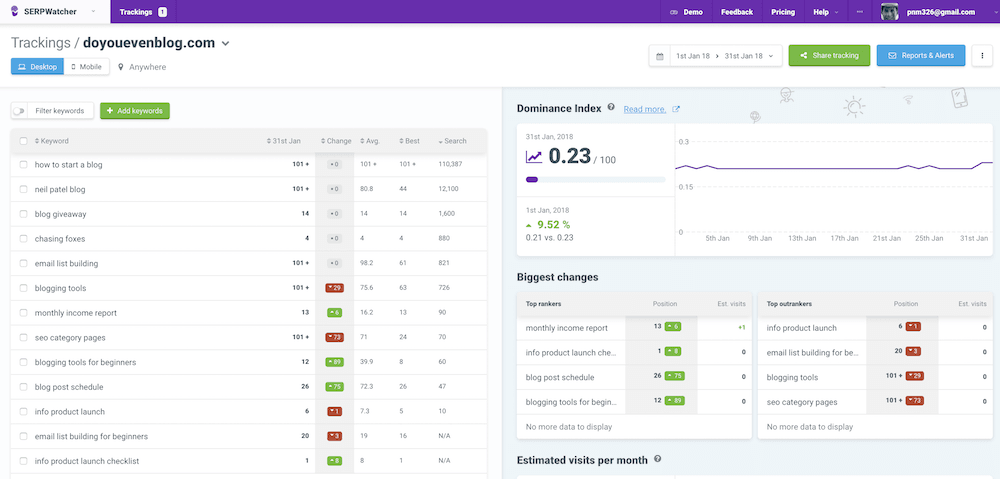Sort table by Avg. column
The width and height of the screenshot is (1000, 479).
pos(371,141)
